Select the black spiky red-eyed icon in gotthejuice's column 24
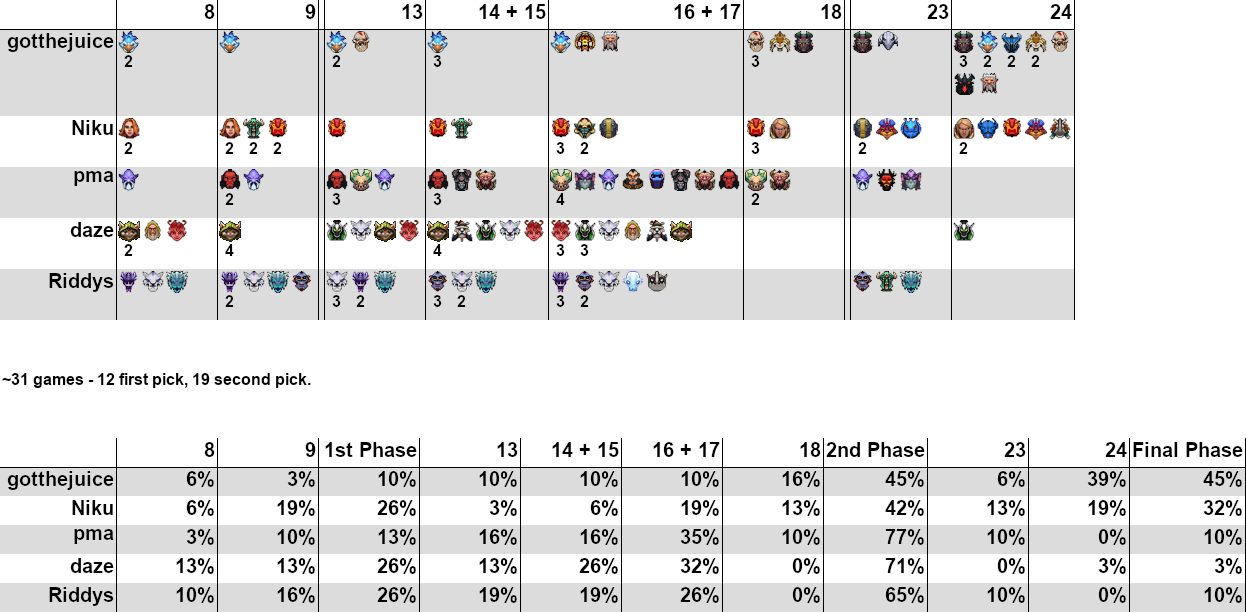 pos(963,84)
